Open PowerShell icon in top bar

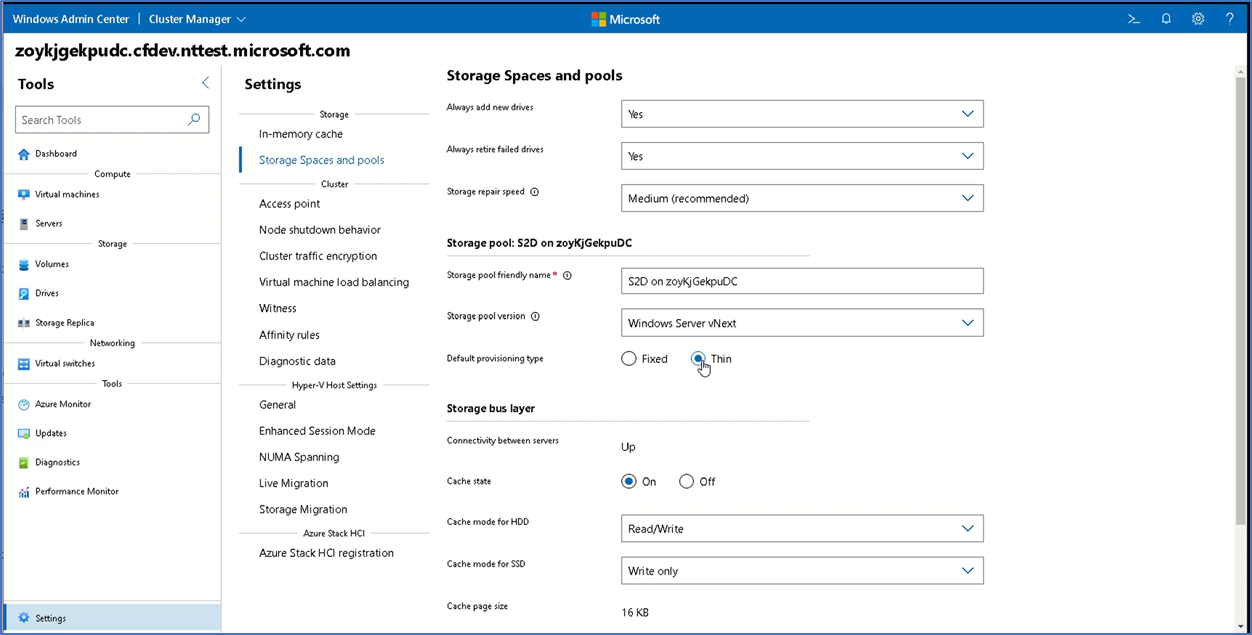(1134, 19)
